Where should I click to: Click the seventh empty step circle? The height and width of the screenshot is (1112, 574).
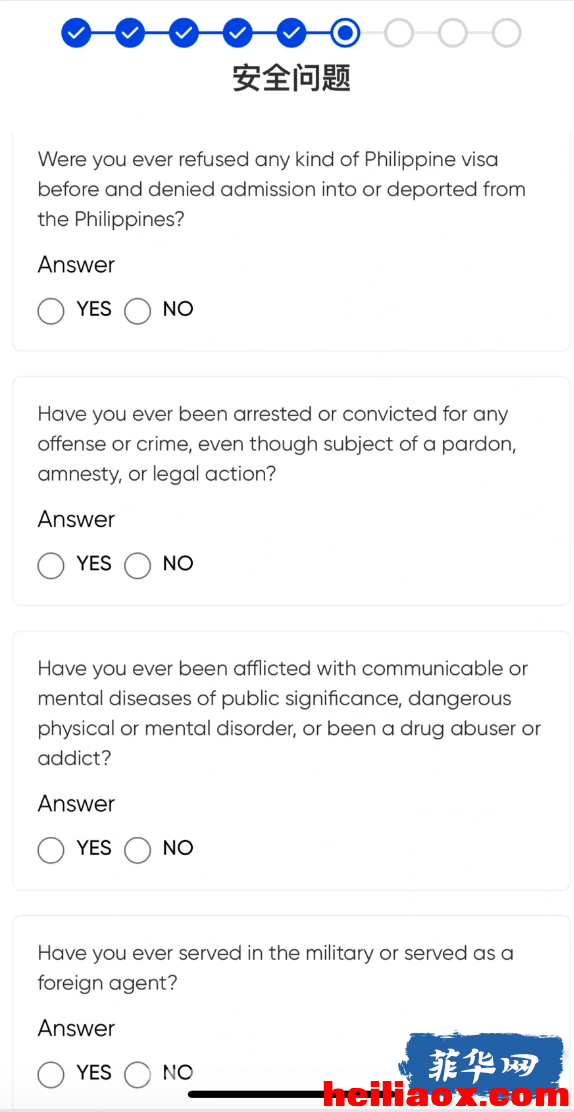pos(399,33)
